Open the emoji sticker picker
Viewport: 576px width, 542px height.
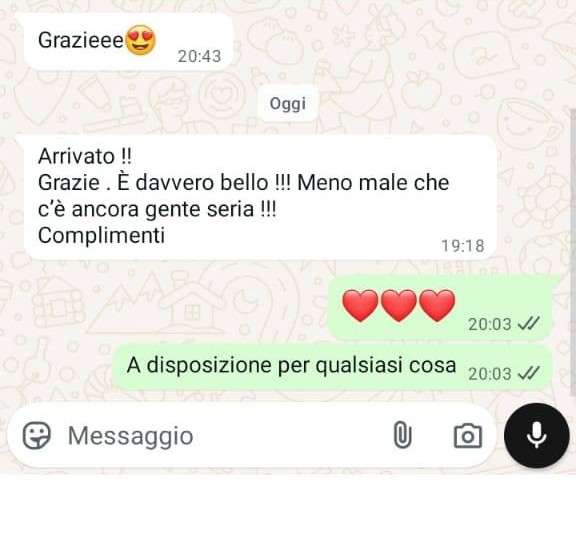coord(36,435)
